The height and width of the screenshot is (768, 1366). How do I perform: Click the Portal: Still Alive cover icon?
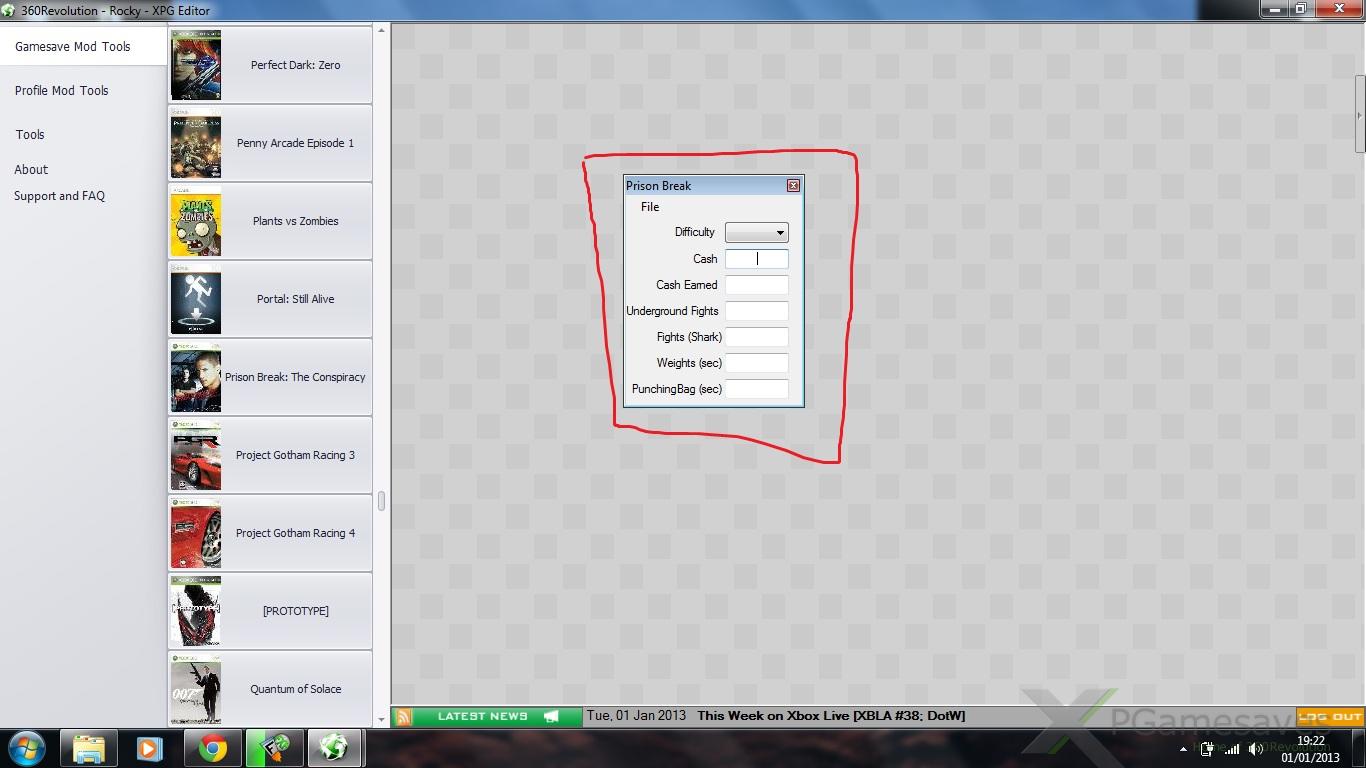196,299
